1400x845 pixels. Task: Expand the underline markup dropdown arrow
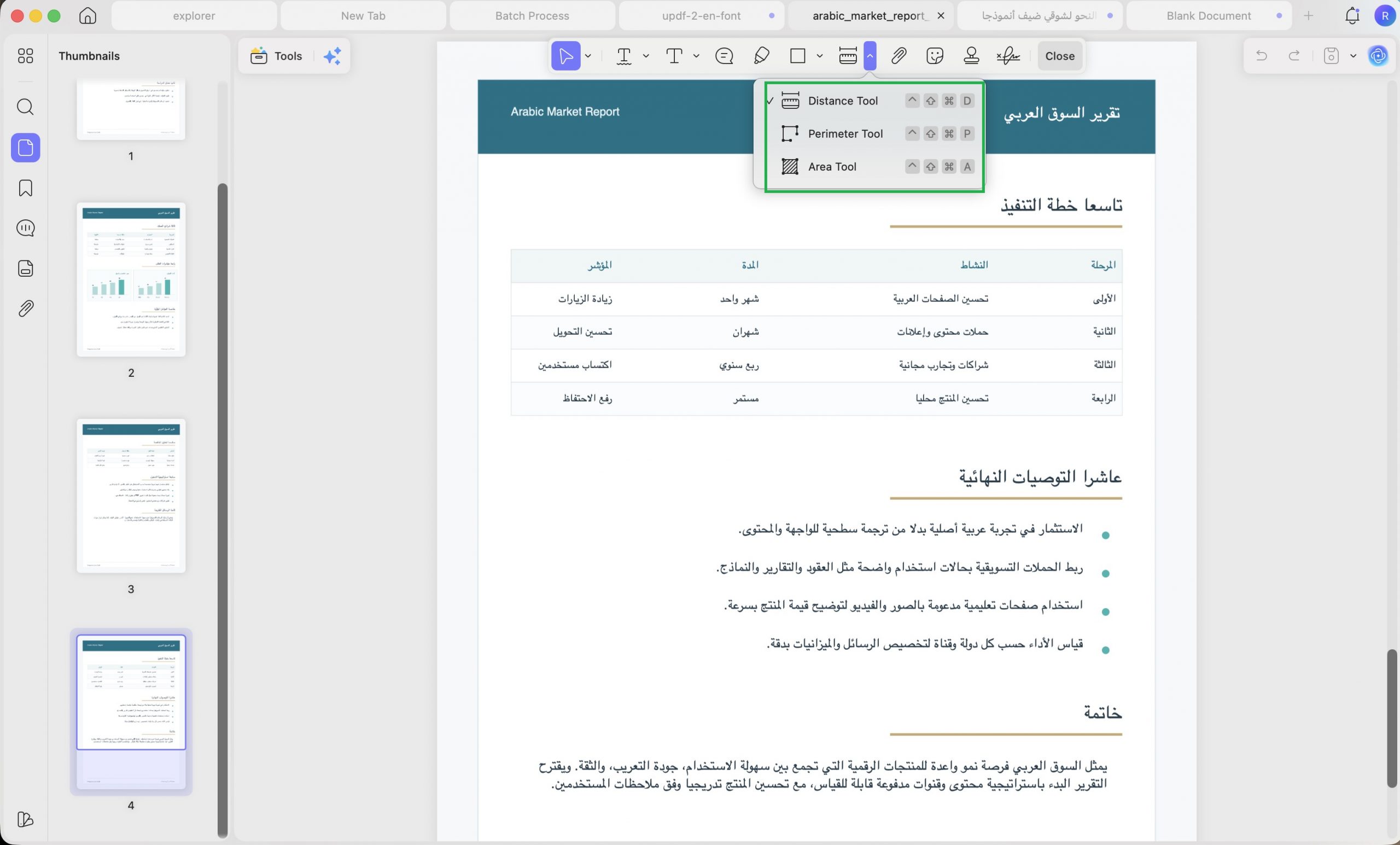(x=646, y=56)
